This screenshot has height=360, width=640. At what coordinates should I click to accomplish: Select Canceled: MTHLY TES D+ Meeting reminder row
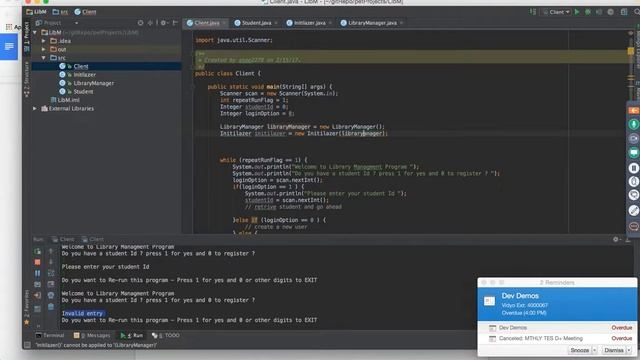click(557, 338)
